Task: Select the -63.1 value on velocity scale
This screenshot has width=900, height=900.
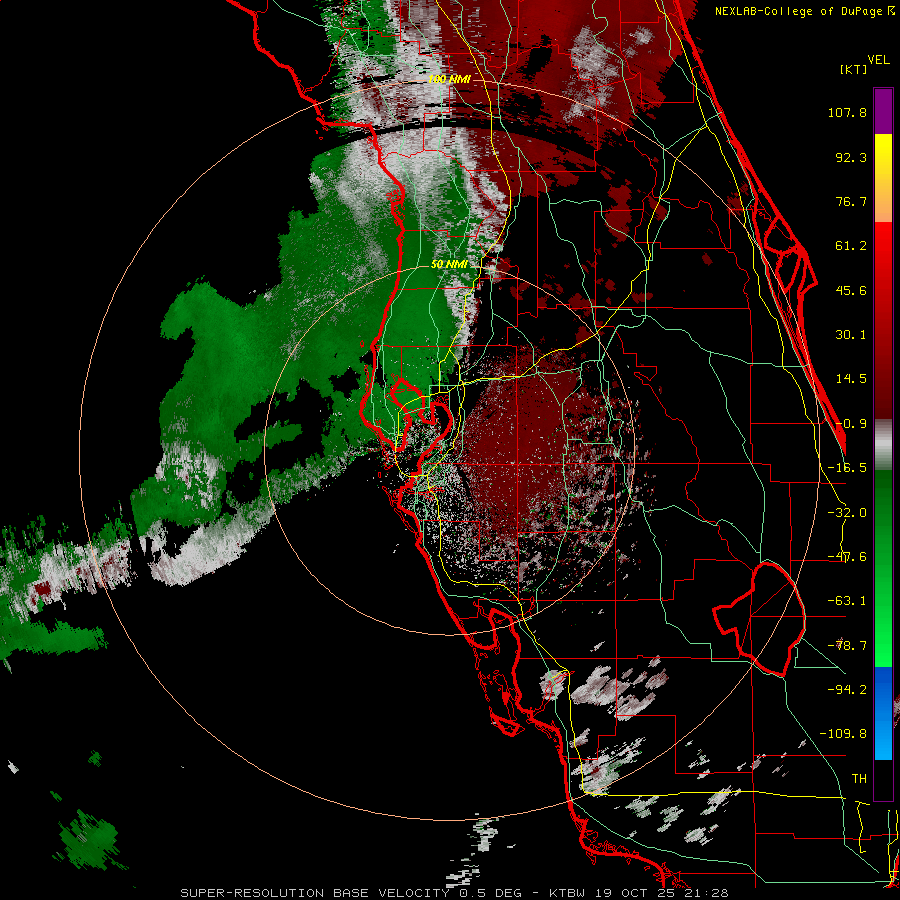Action: [847, 601]
